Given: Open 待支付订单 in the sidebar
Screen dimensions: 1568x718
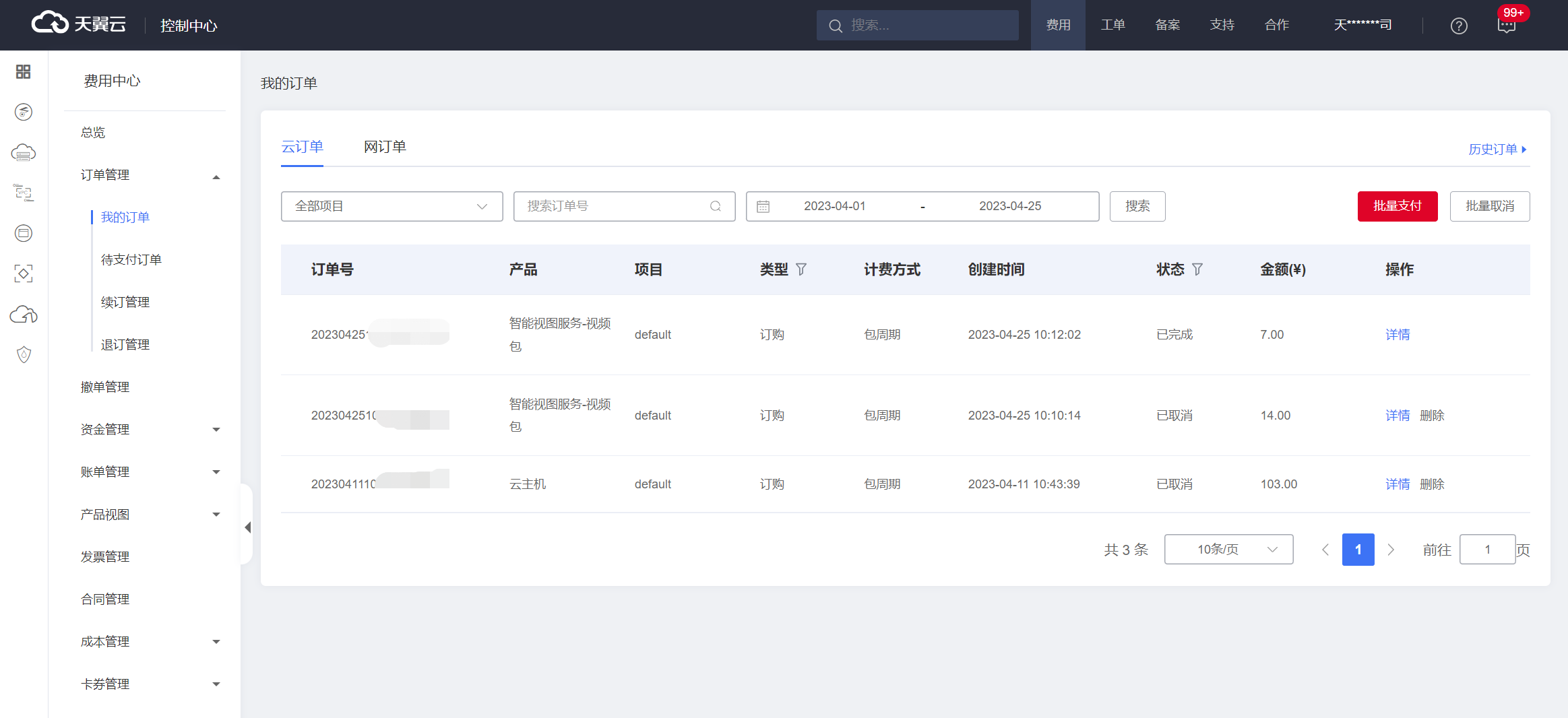Looking at the screenshot, I should click(131, 260).
